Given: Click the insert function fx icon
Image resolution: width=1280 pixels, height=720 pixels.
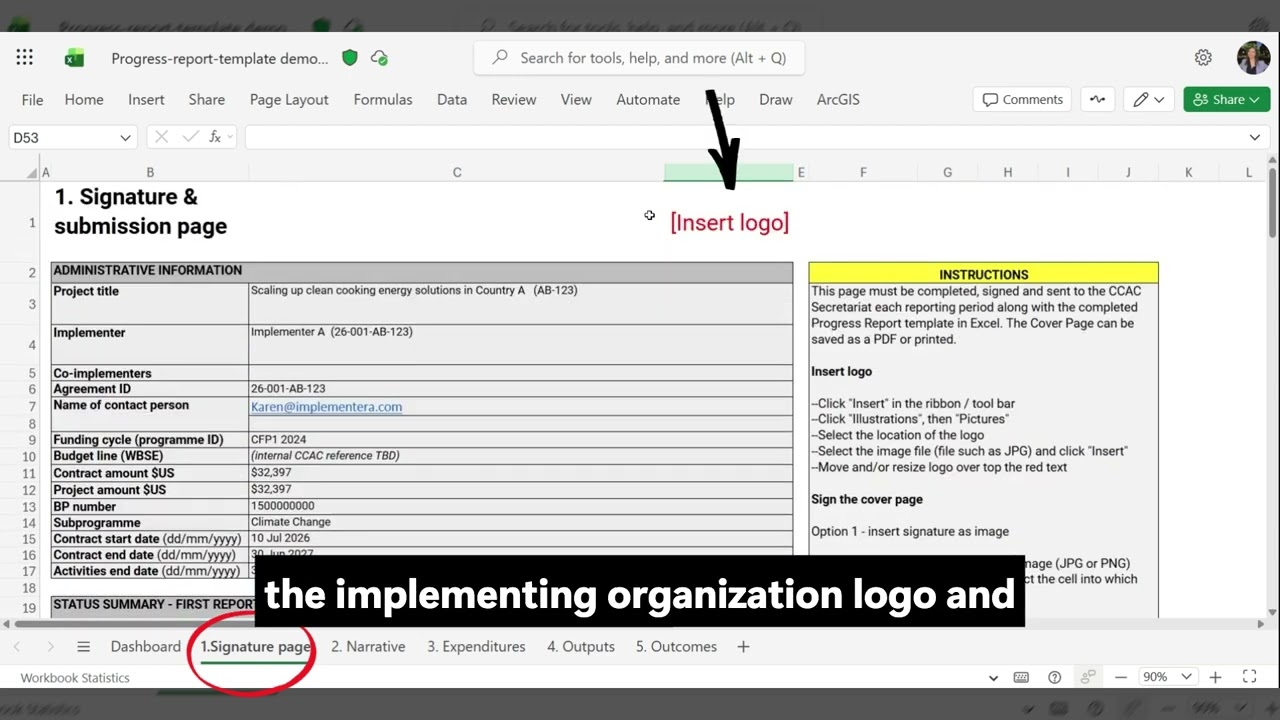Looking at the screenshot, I should pos(215,137).
